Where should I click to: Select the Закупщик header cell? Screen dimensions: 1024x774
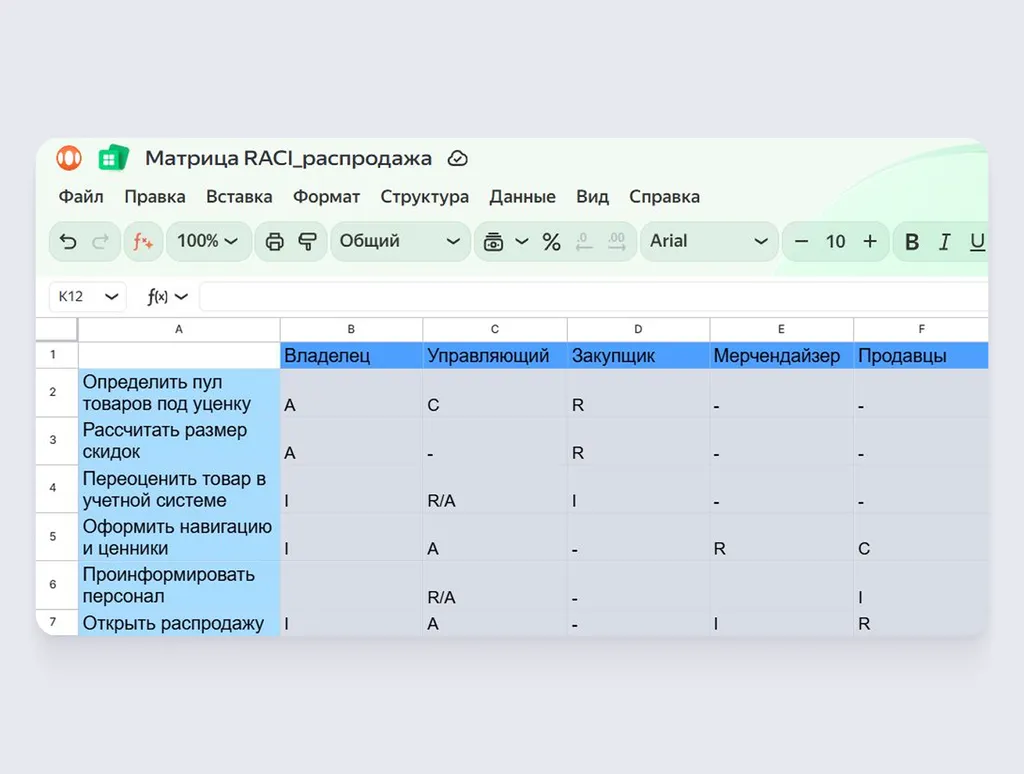[638, 356]
